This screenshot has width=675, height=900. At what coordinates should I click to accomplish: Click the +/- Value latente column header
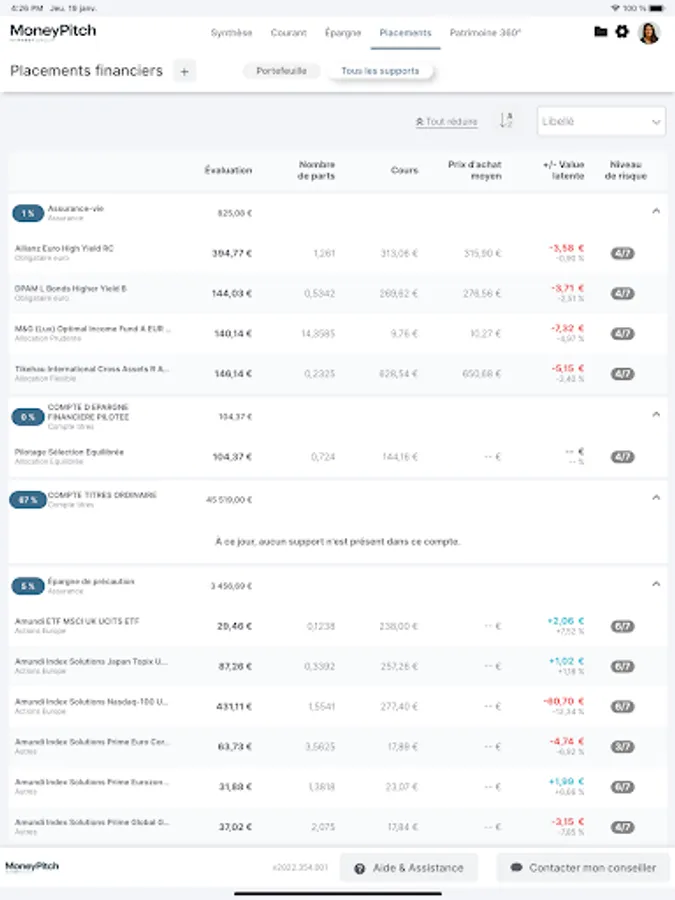click(x=564, y=170)
